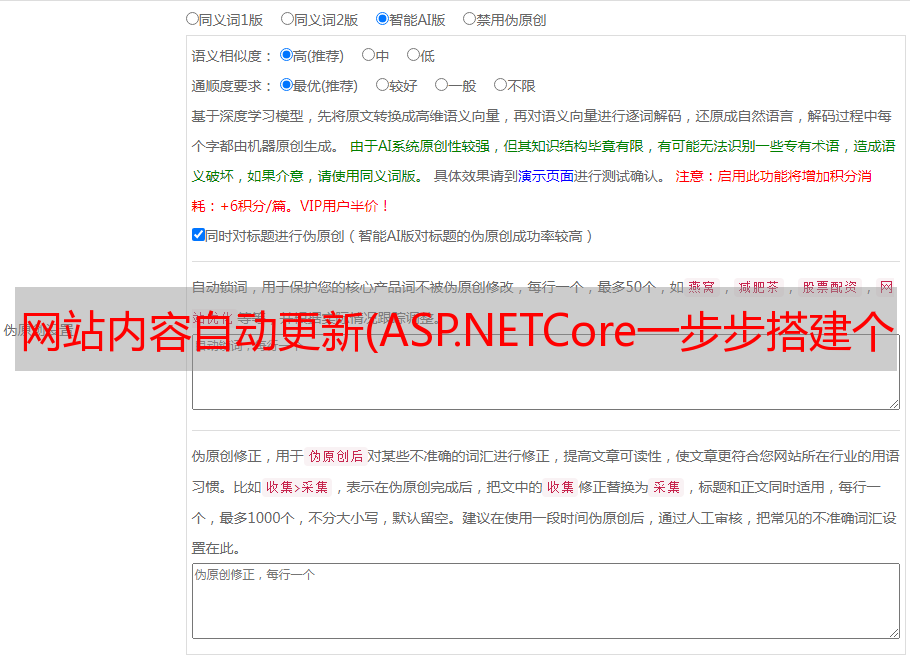Select the 同义词1版 radio option

tap(192, 19)
